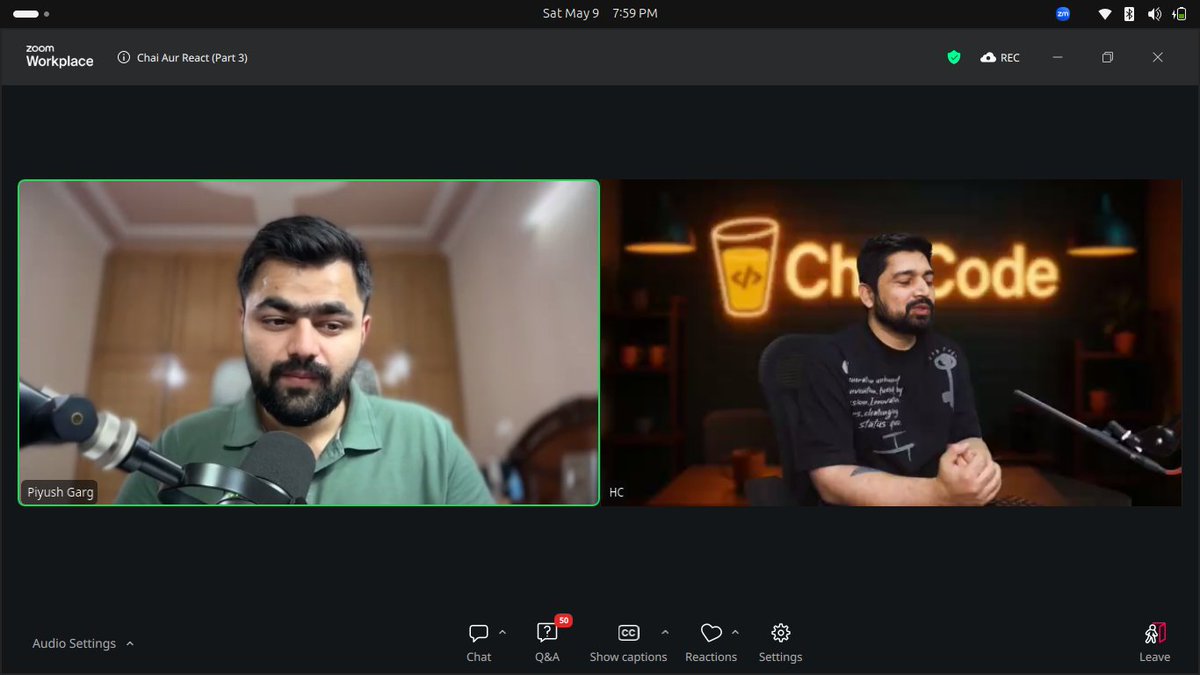Click the meeting title text
Image resolution: width=1200 pixels, height=675 pixels.
click(192, 58)
